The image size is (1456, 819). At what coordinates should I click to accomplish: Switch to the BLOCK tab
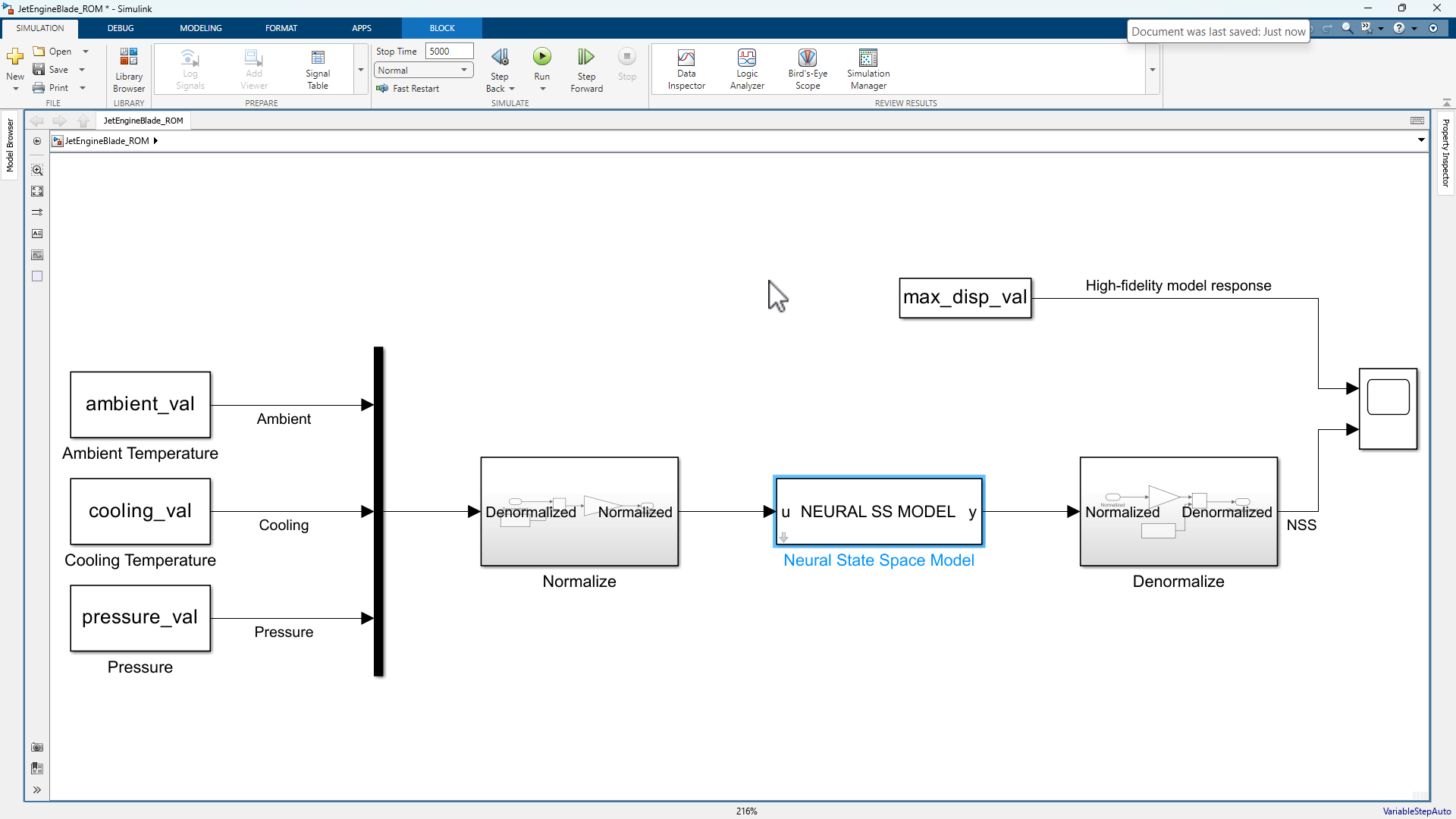pyautogui.click(x=442, y=28)
